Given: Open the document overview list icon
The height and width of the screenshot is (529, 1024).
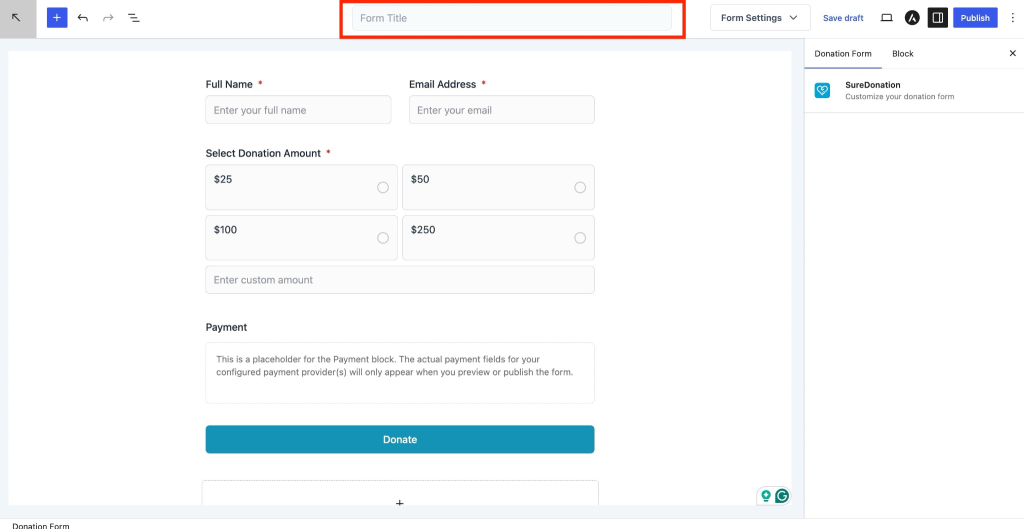Looking at the screenshot, I should click(134, 18).
